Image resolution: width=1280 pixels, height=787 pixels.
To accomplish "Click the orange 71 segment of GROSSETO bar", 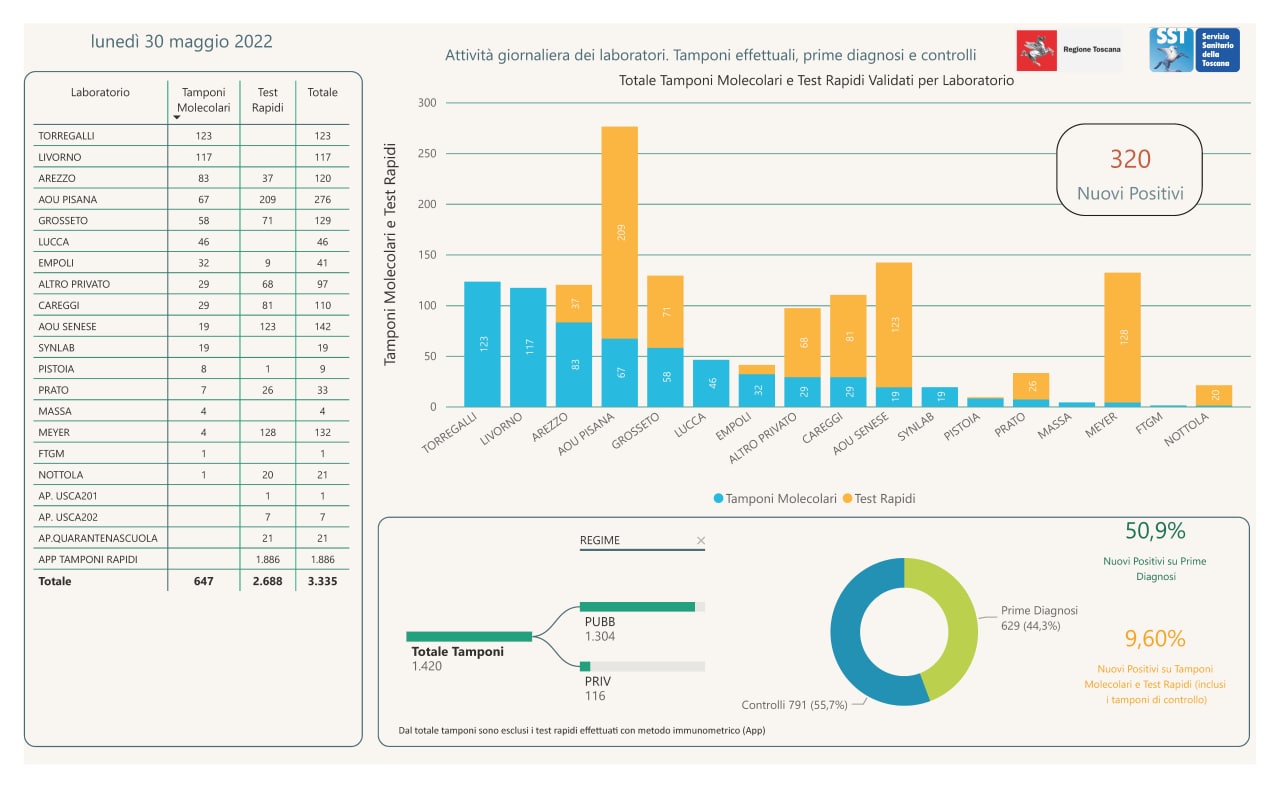I will click(665, 312).
